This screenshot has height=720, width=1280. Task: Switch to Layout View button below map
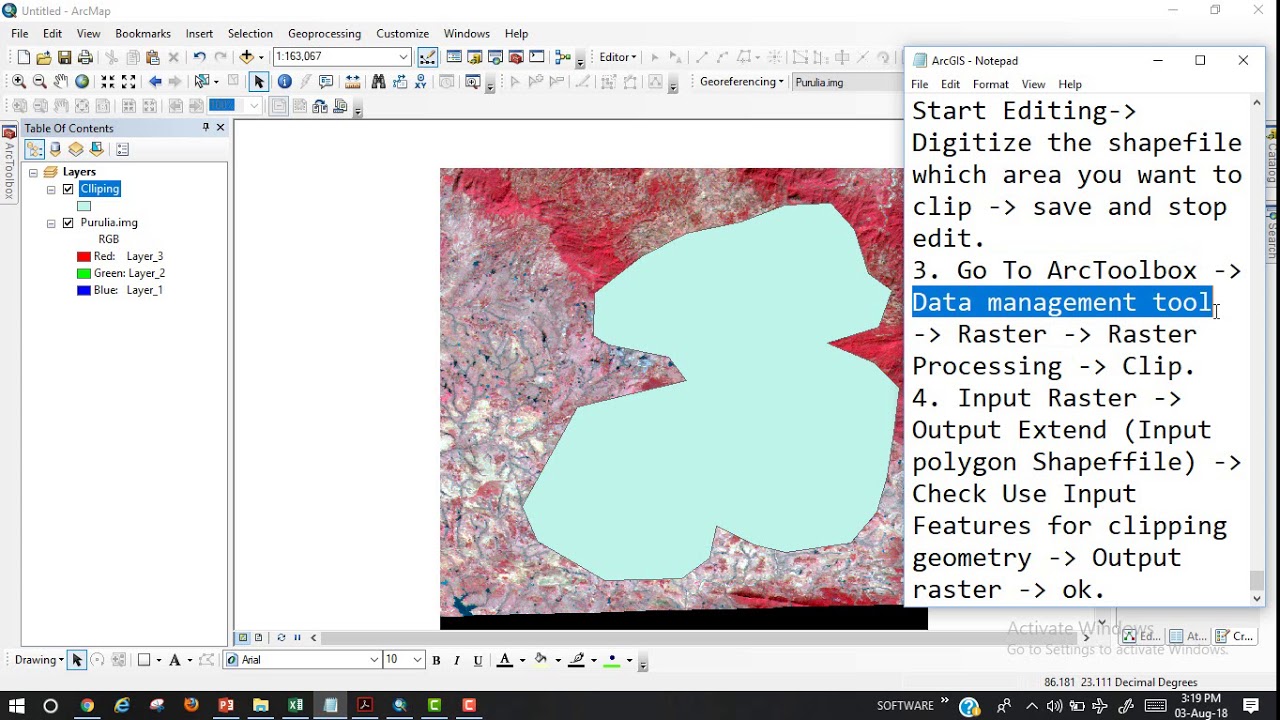pos(258,637)
